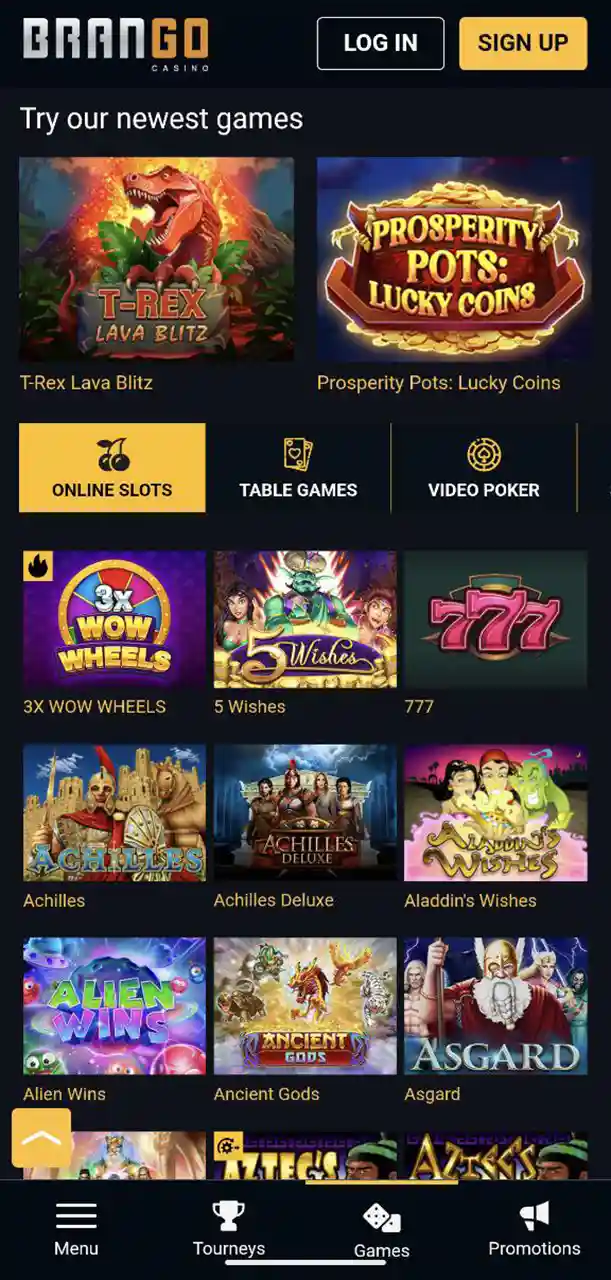The width and height of the screenshot is (611, 1280).
Task: Click the SIGN UP button
Action: 523,43
